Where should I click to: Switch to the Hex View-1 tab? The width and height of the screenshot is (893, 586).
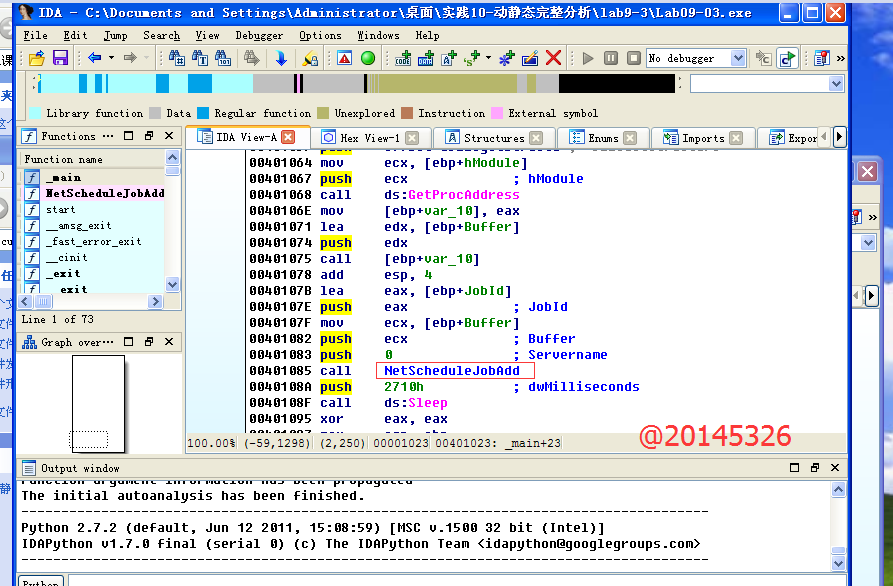tap(369, 138)
